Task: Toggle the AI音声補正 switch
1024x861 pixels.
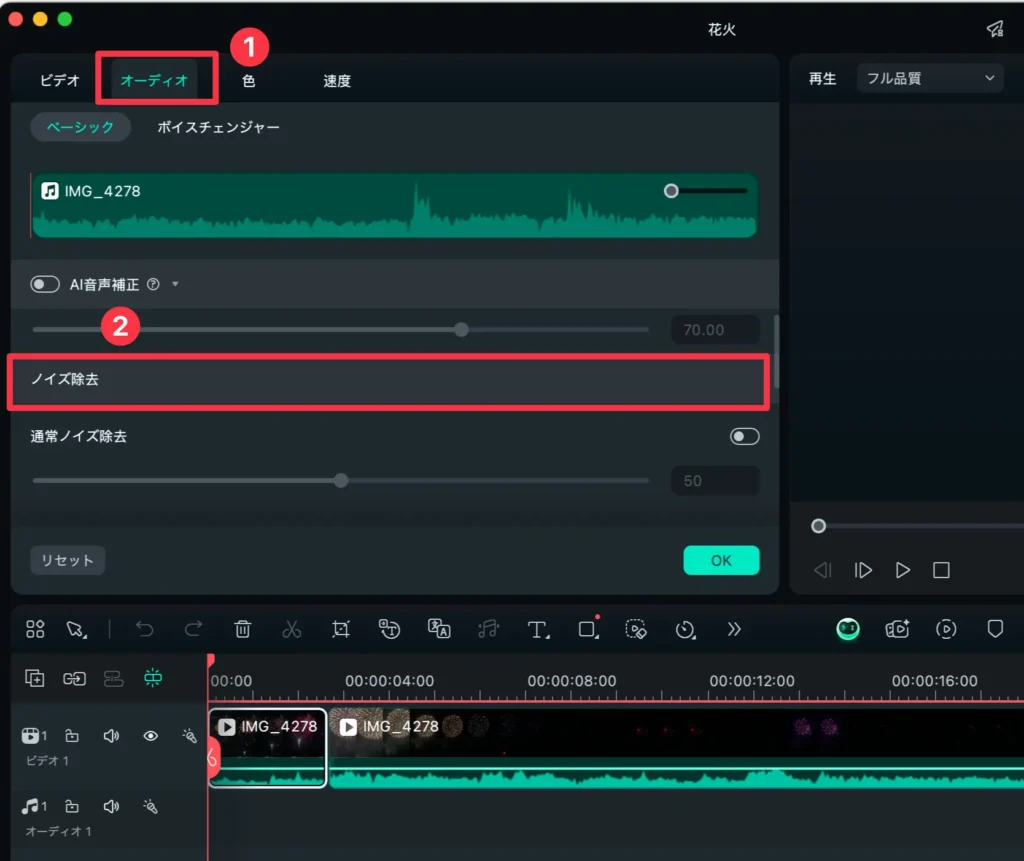Action: point(45,284)
